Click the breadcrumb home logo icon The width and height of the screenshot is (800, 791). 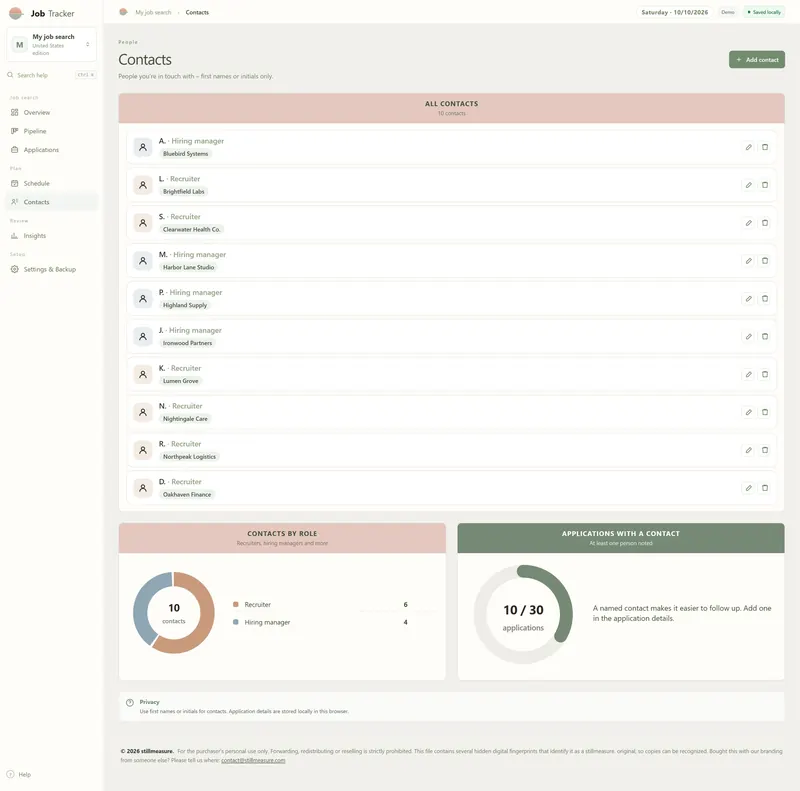(x=123, y=12)
